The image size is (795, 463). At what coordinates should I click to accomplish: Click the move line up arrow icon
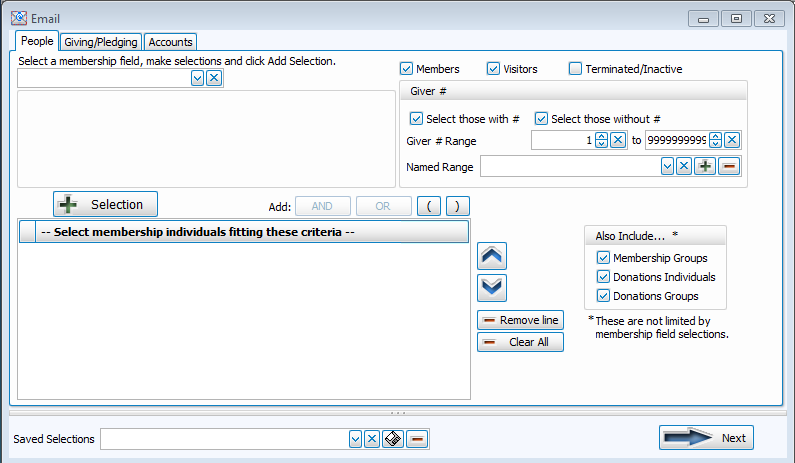493,256
